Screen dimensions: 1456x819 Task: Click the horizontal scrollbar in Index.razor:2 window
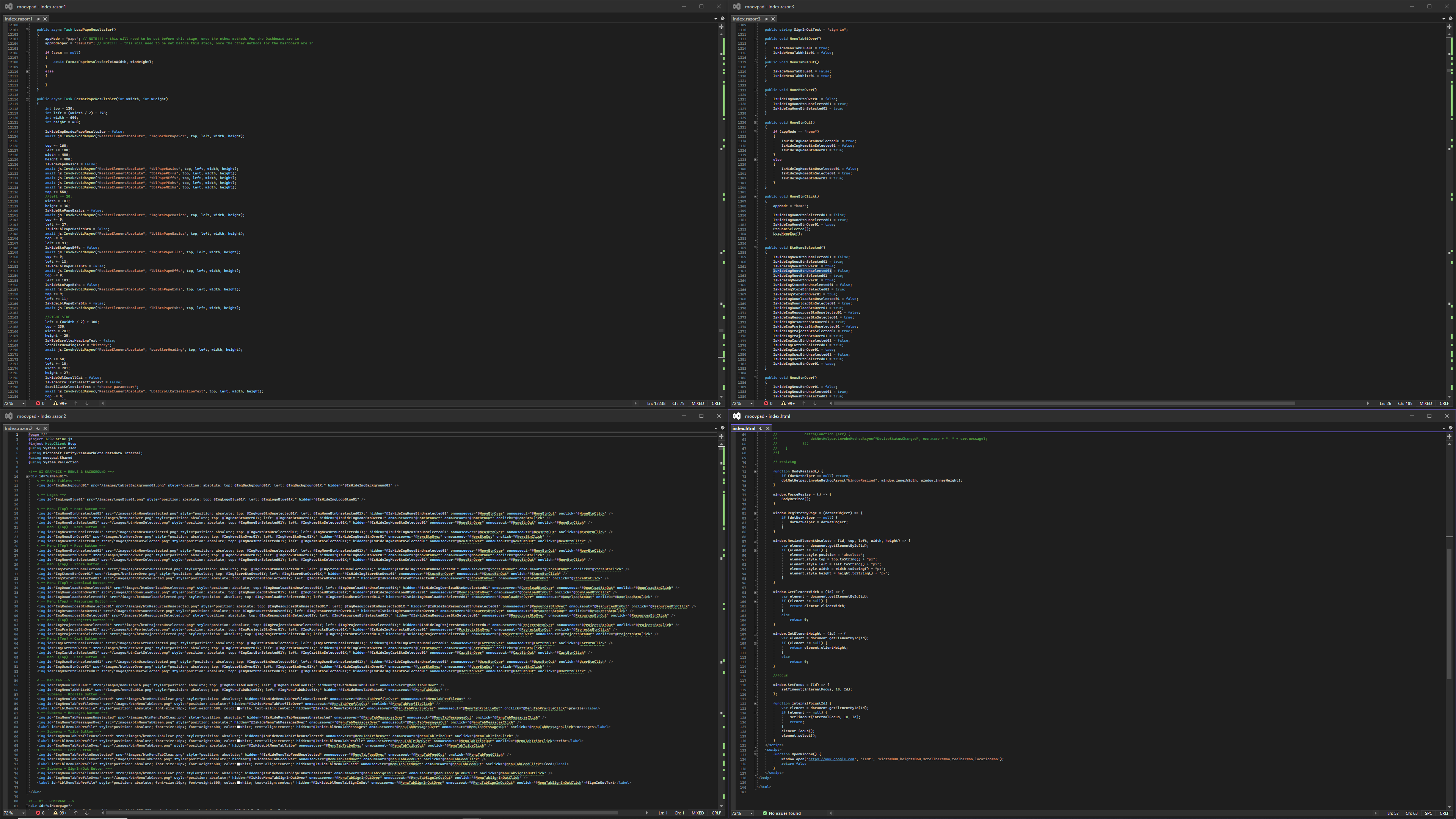[x=362, y=813]
